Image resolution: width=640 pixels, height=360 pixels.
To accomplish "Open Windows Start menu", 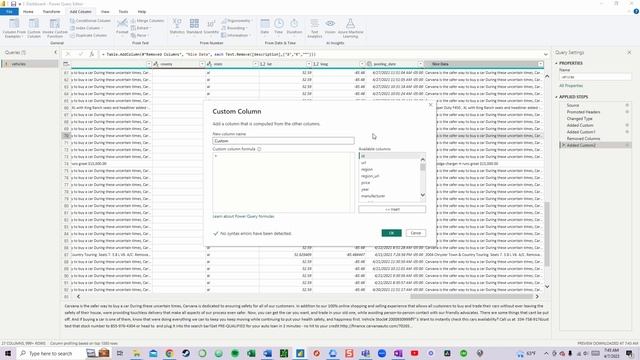I will point(8,353).
